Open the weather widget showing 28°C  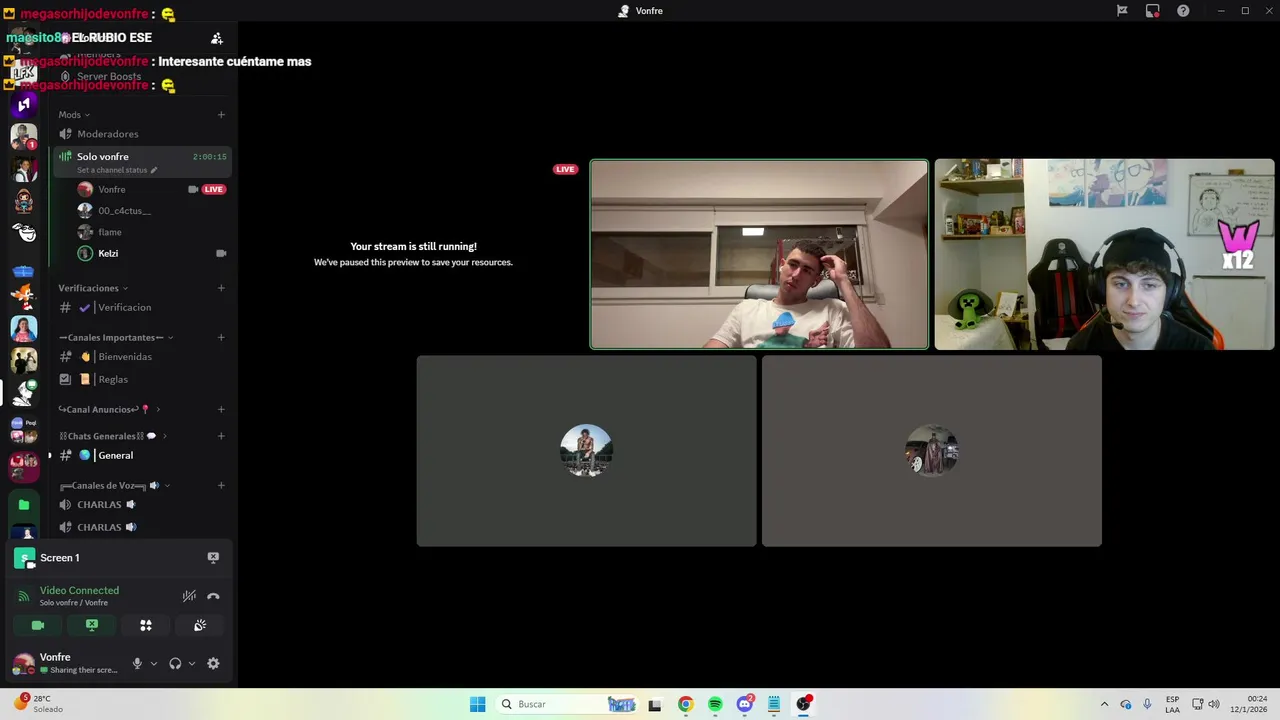click(40, 704)
